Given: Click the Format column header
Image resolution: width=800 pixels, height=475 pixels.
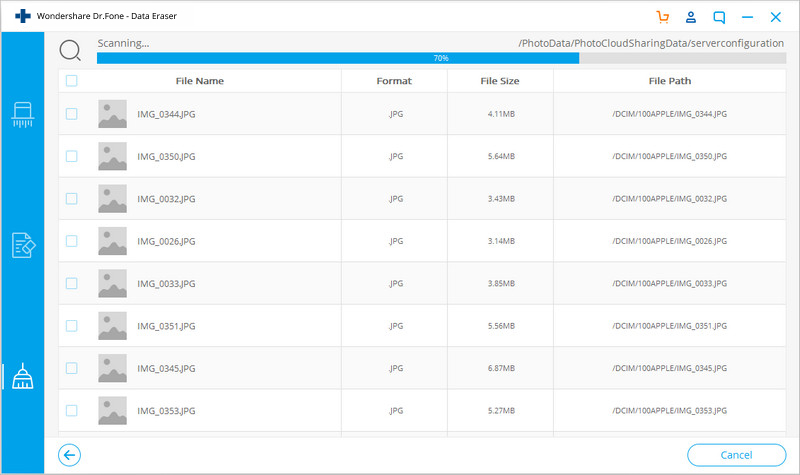Looking at the screenshot, I should [x=394, y=81].
